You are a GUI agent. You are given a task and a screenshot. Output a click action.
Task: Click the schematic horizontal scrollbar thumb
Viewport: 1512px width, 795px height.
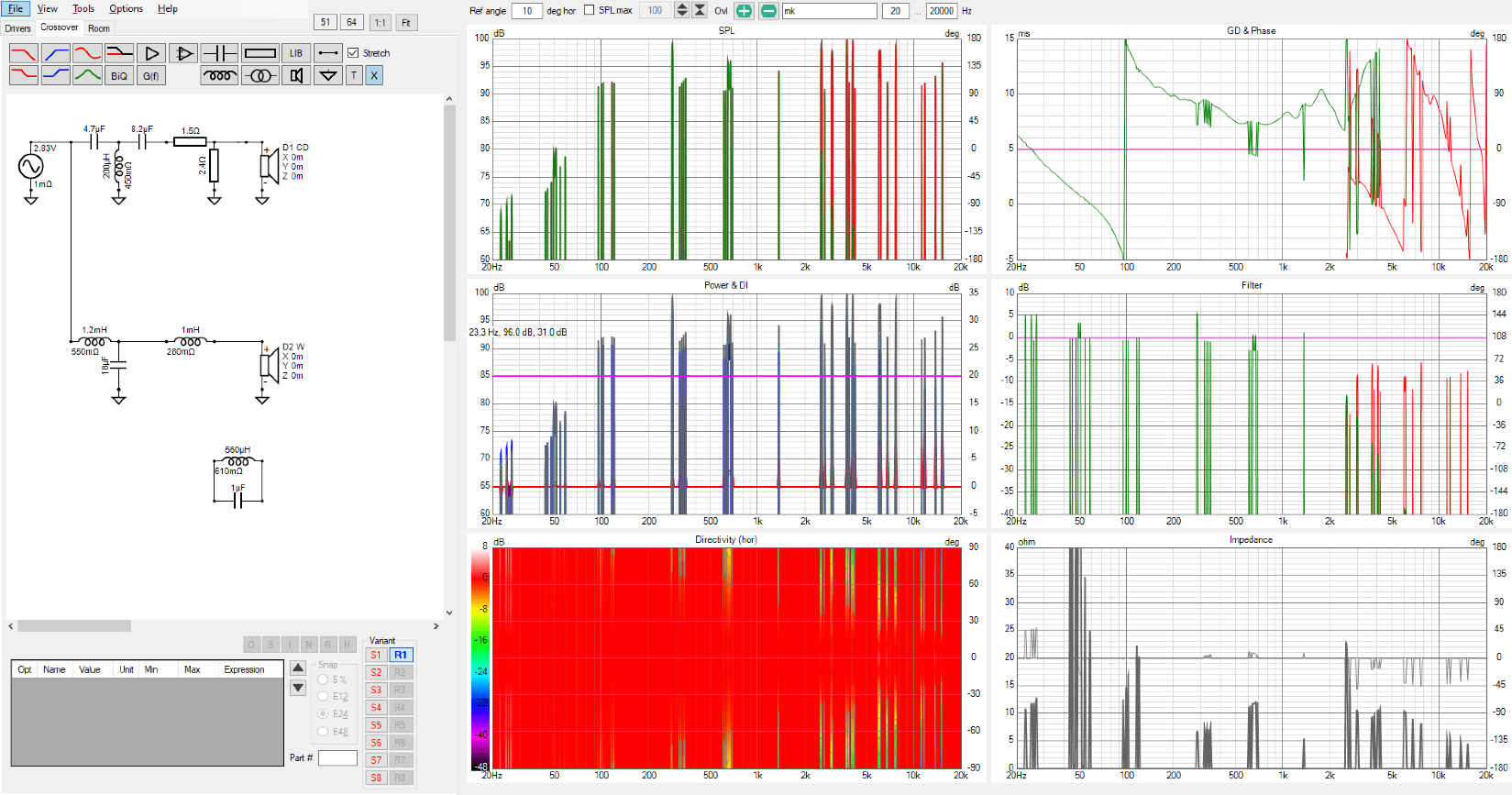click(74, 626)
